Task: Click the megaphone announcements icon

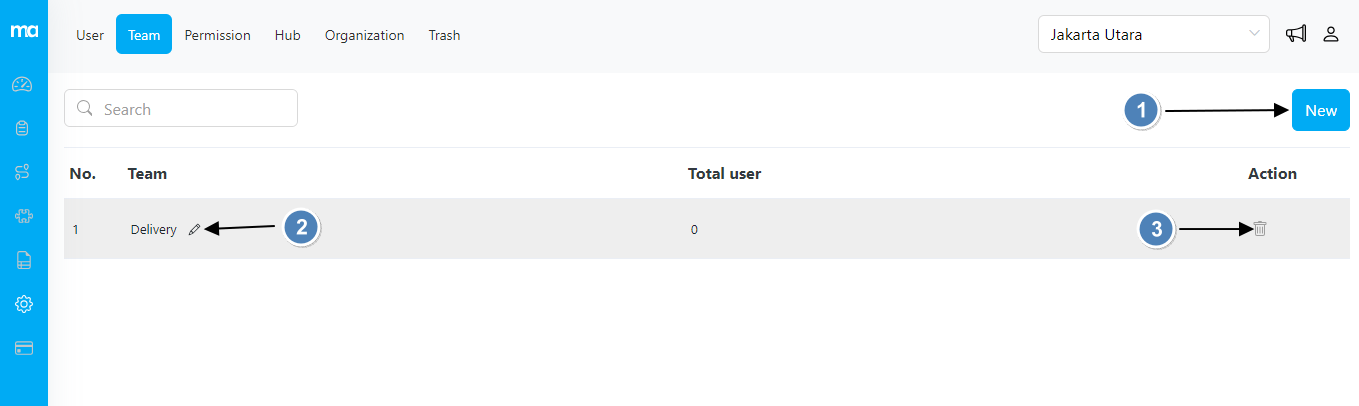Action: point(1296,34)
